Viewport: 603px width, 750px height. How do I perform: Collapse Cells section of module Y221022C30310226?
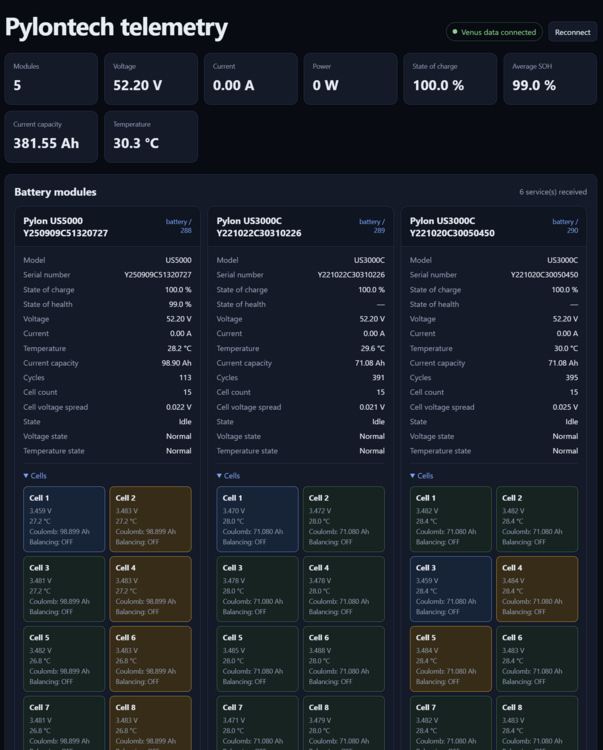click(x=228, y=475)
